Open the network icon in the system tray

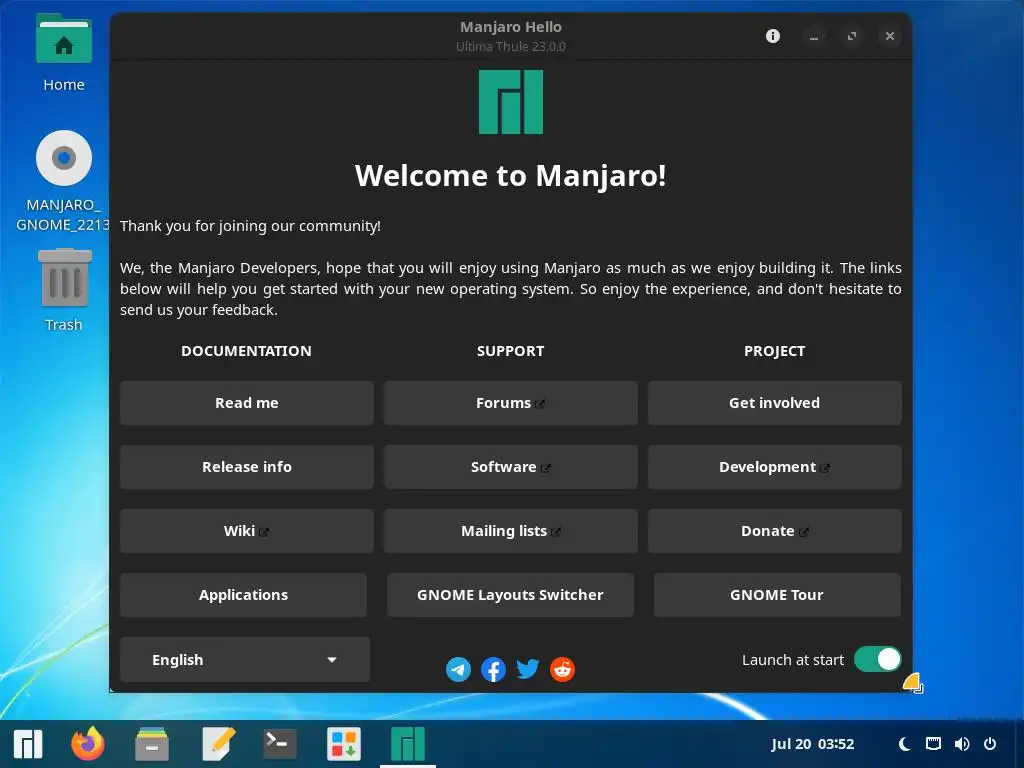coord(933,744)
